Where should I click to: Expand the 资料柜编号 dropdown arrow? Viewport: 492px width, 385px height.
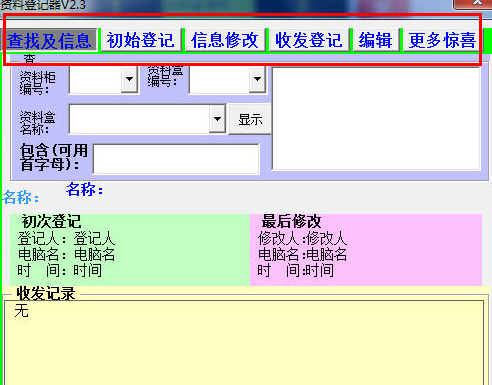(129, 79)
